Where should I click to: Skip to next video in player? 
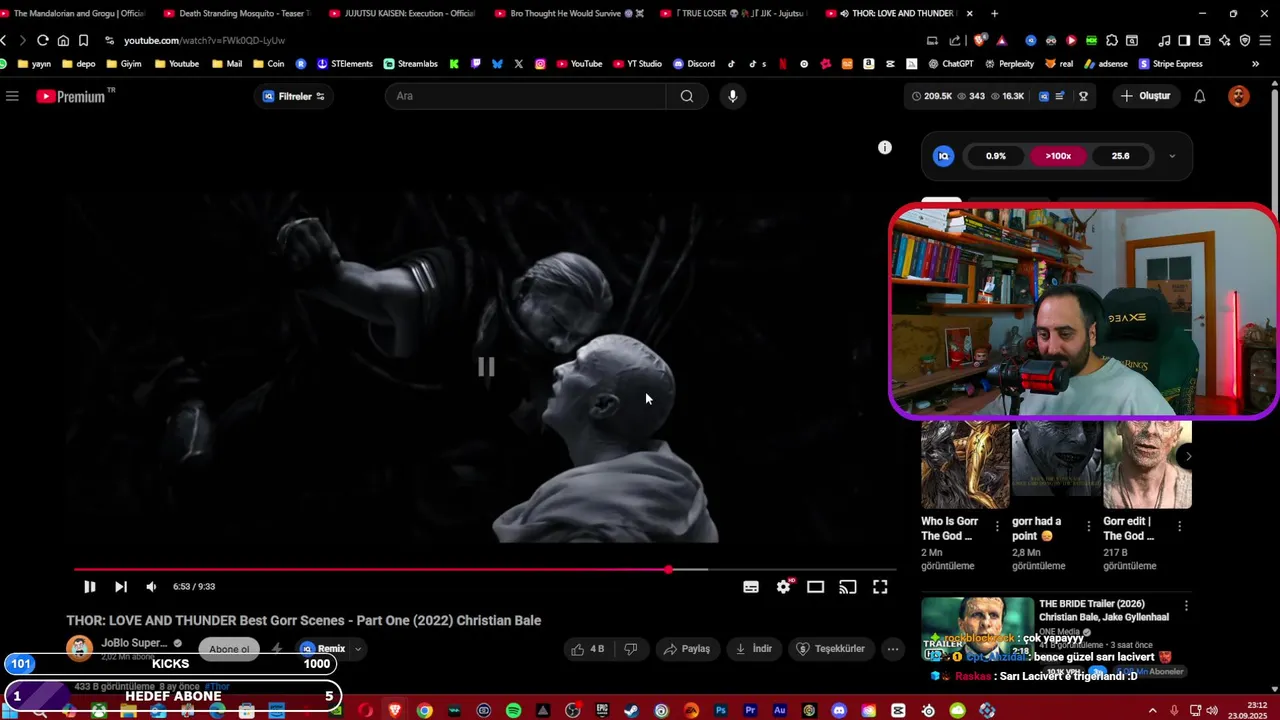[120, 587]
